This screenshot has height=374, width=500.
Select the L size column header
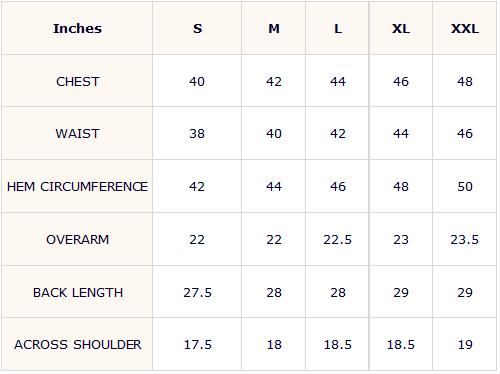(x=338, y=29)
